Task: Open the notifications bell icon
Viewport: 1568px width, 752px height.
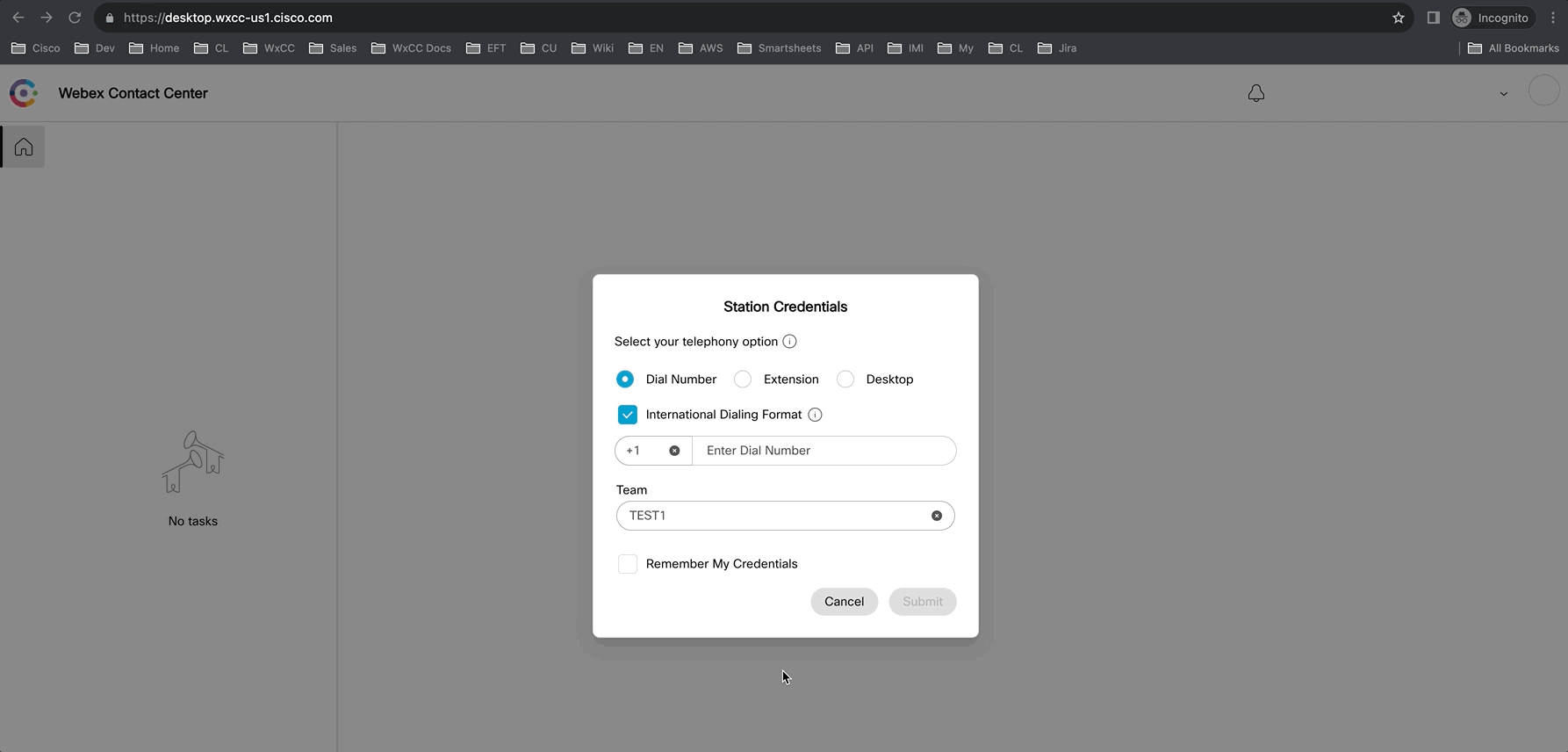Action: tap(1255, 93)
